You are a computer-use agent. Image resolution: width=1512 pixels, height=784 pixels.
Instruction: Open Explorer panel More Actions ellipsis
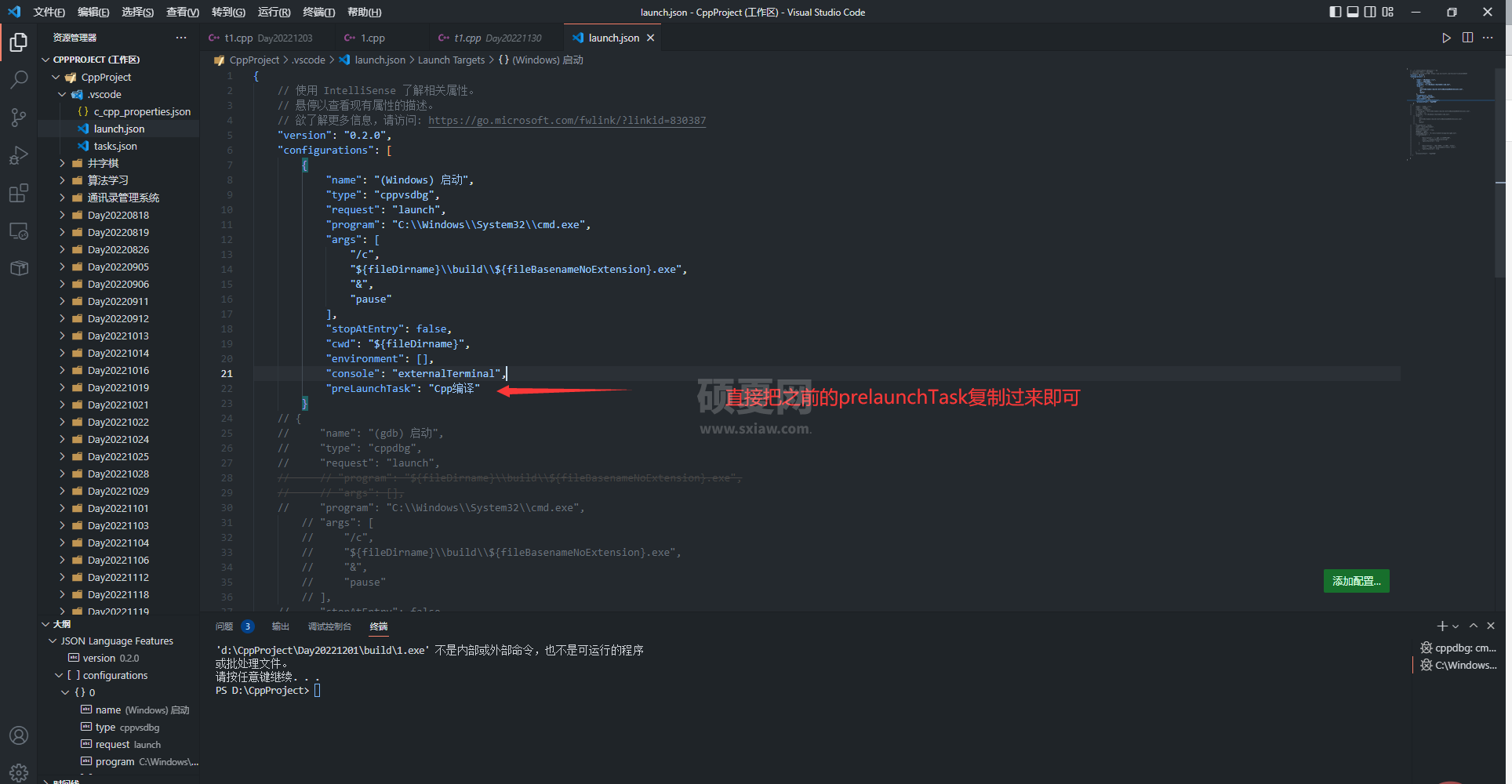pos(181,38)
